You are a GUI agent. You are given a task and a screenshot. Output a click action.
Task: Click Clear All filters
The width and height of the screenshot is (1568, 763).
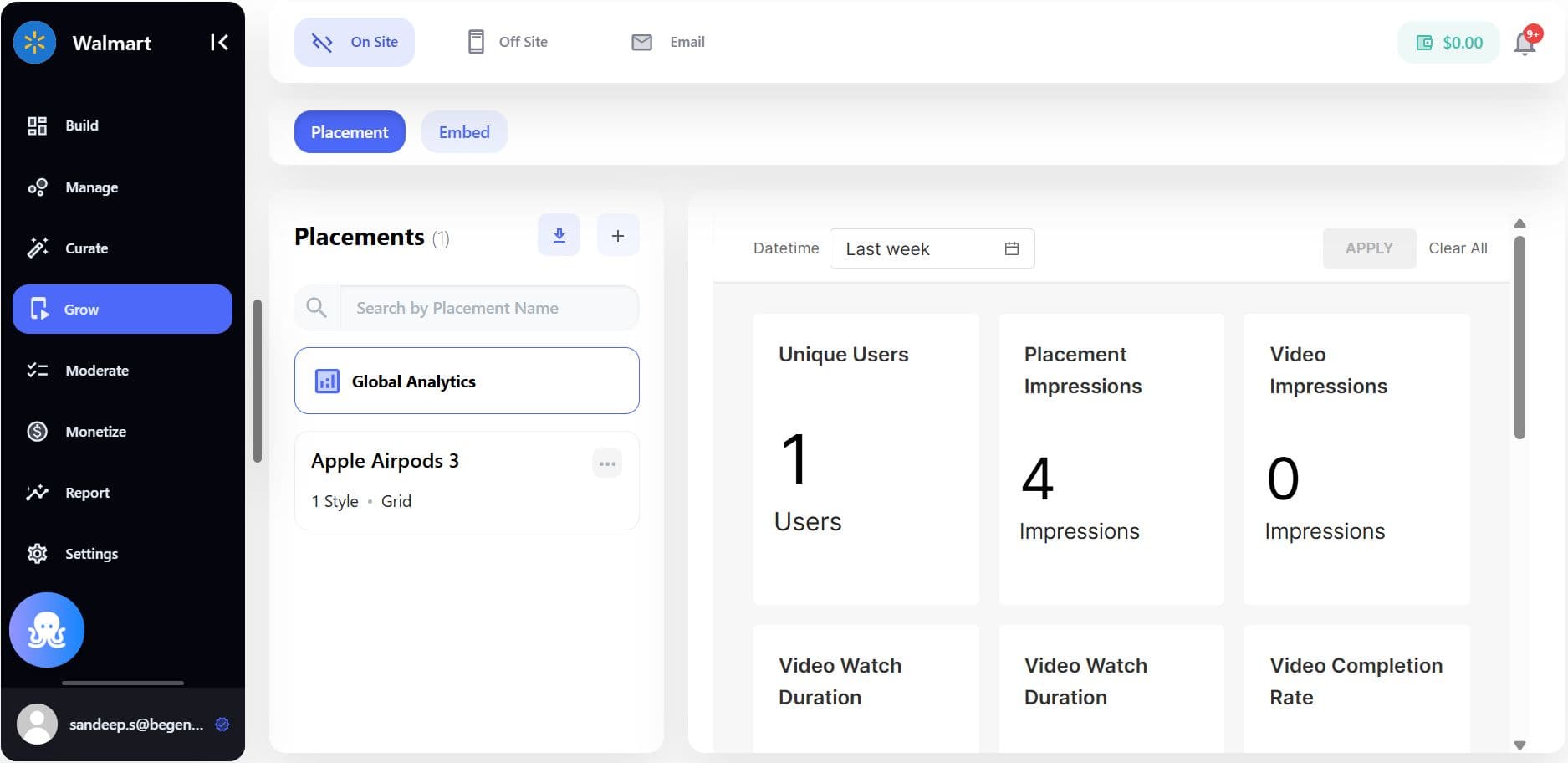[x=1458, y=248]
